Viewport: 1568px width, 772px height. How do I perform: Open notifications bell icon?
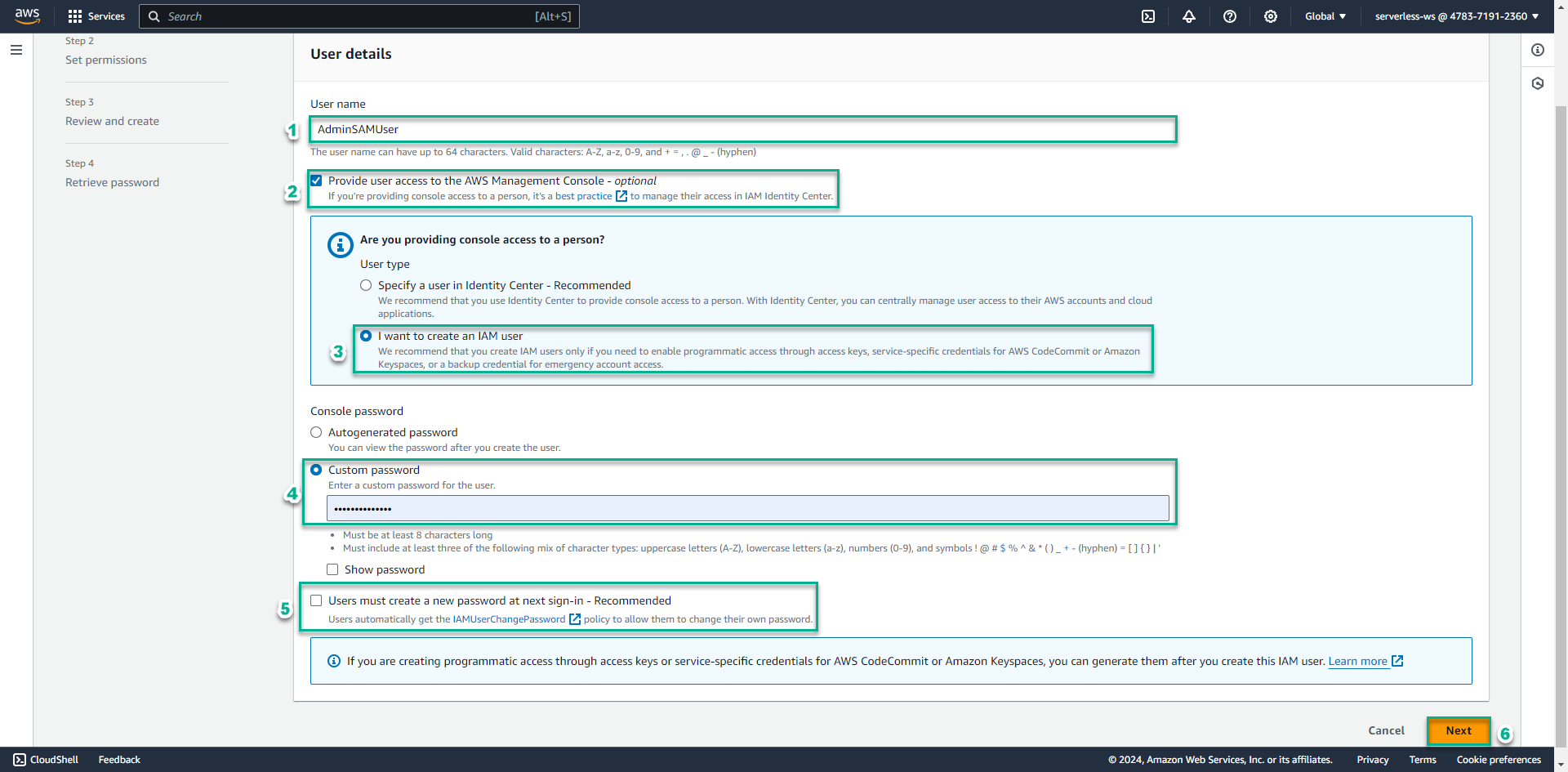click(x=1189, y=16)
